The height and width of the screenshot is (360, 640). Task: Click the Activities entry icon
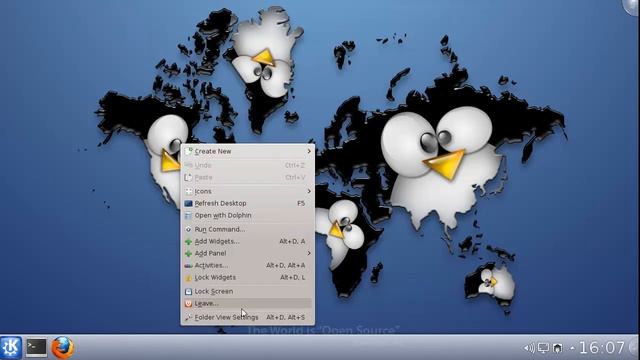(188, 266)
